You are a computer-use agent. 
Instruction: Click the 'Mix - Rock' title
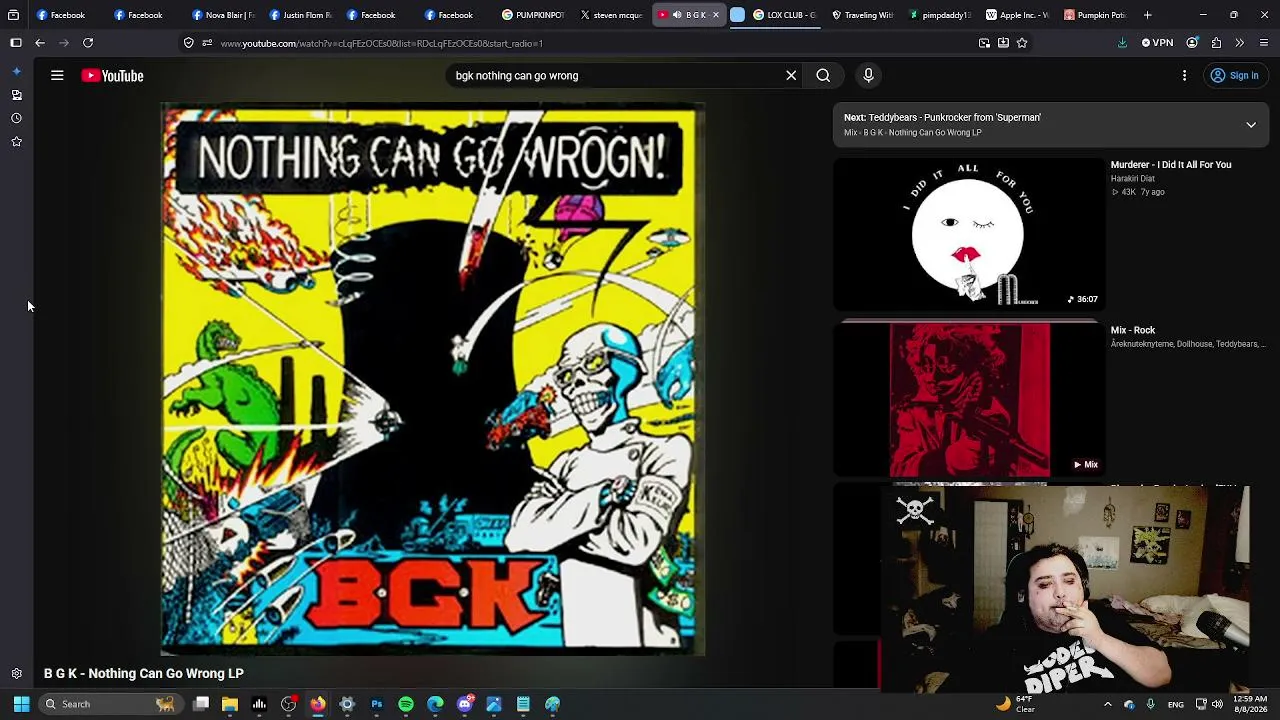point(1133,330)
